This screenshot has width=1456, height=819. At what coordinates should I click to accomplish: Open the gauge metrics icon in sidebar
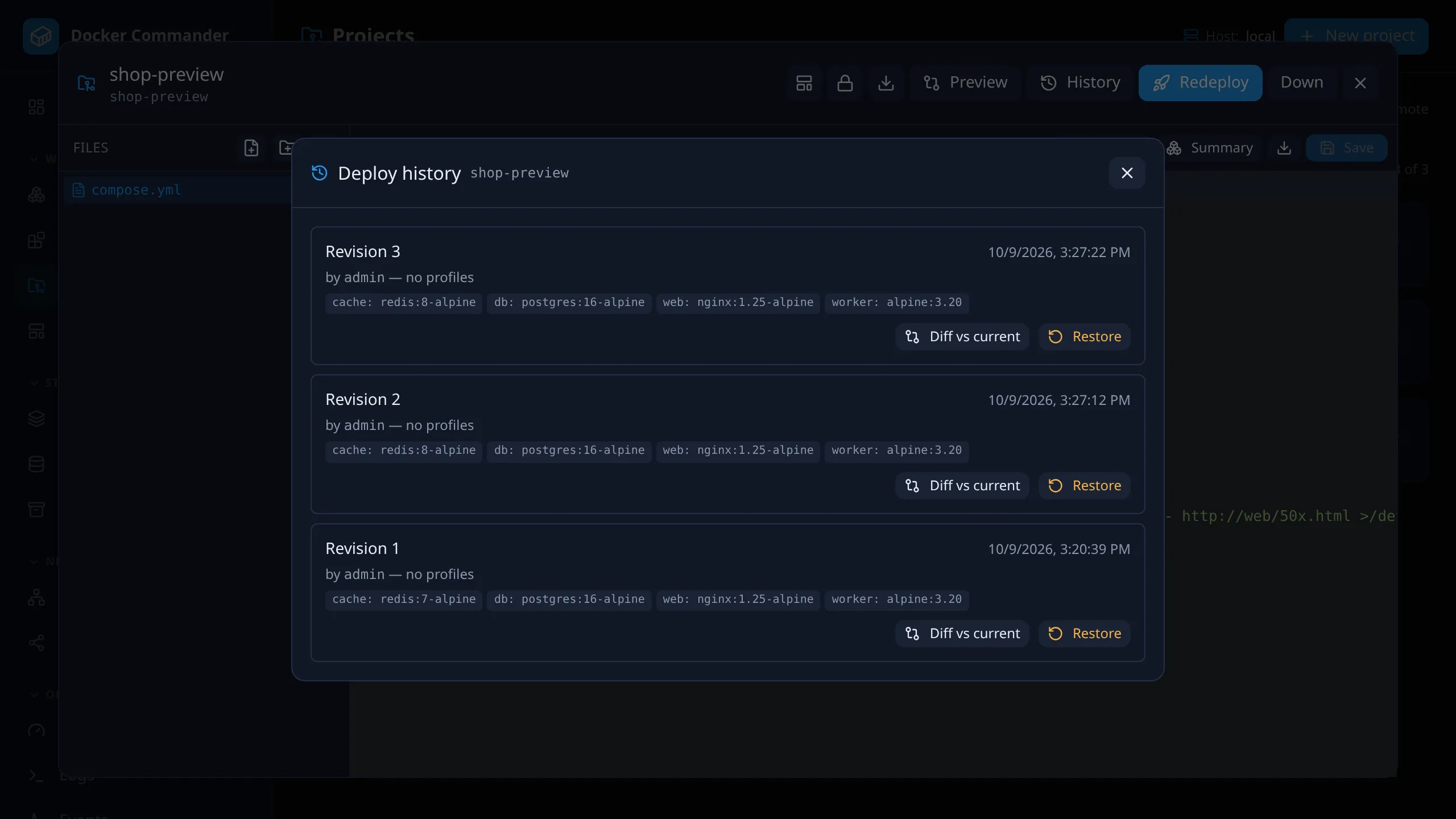tap(36, 731)
